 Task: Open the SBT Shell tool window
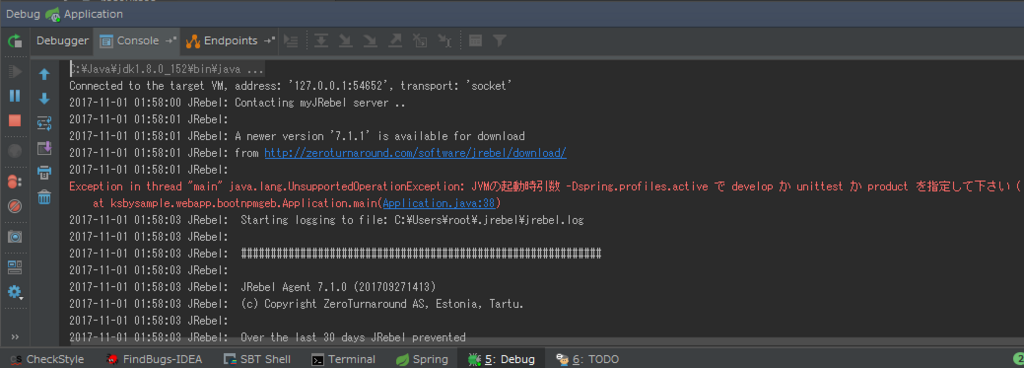(x=257, y=359)
